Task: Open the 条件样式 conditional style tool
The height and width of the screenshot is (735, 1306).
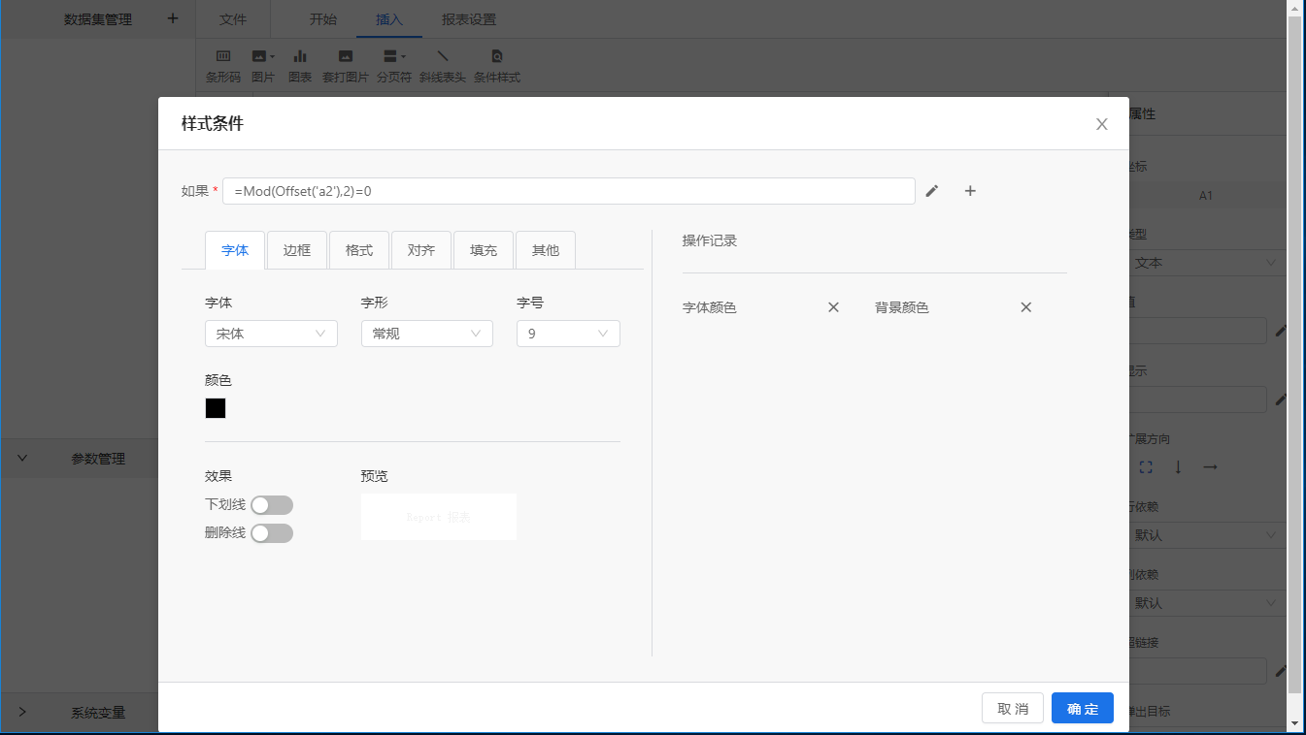Action: pyautogui.click(x=497, y=65)
